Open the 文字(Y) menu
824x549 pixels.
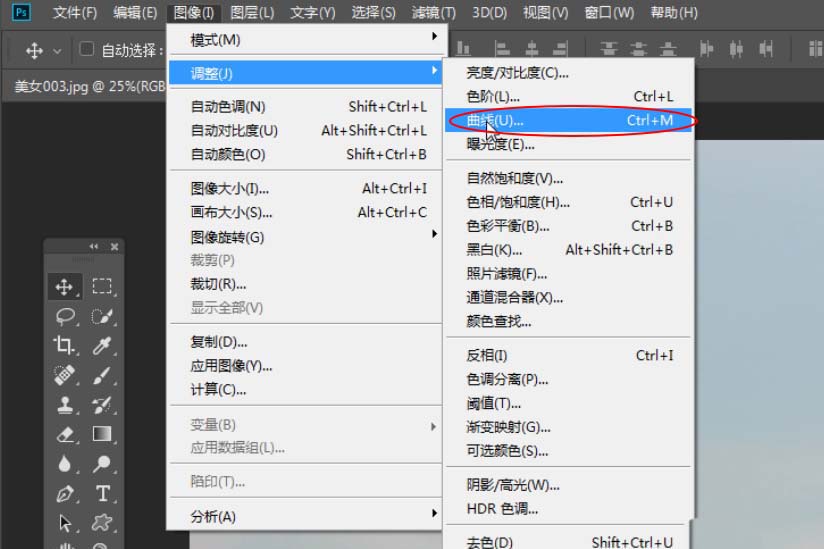click(x=313, y=12)
